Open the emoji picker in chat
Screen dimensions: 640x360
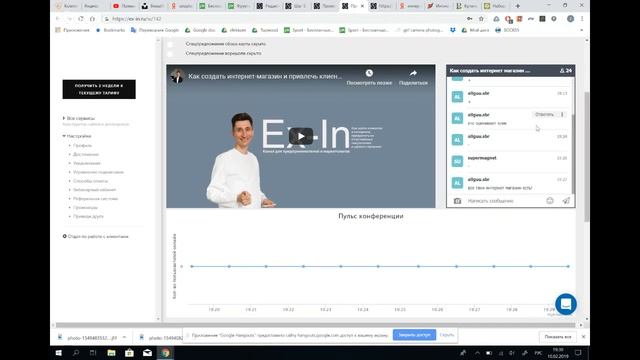point(550,200)
